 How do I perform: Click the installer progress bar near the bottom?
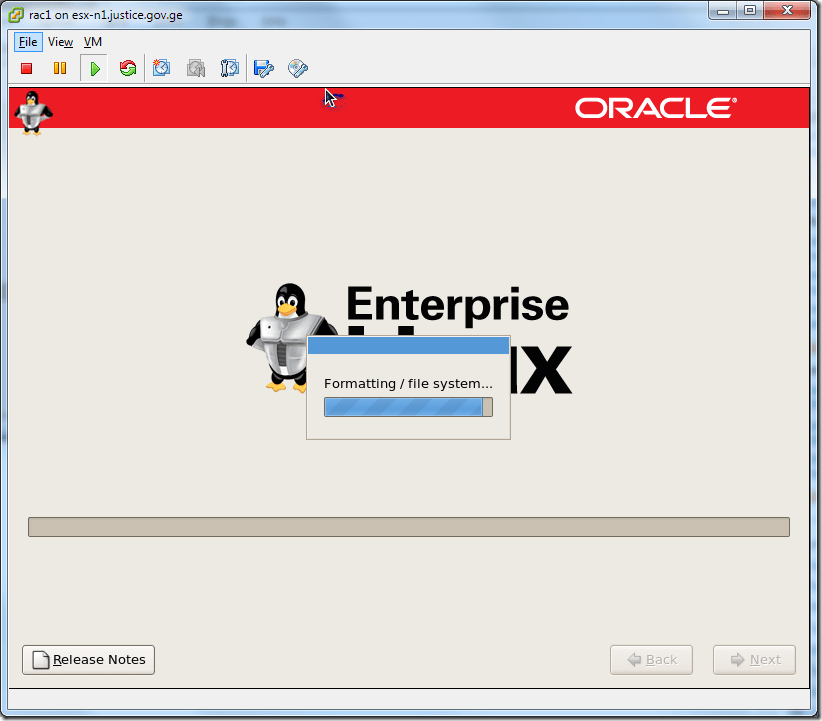(410, 524)
